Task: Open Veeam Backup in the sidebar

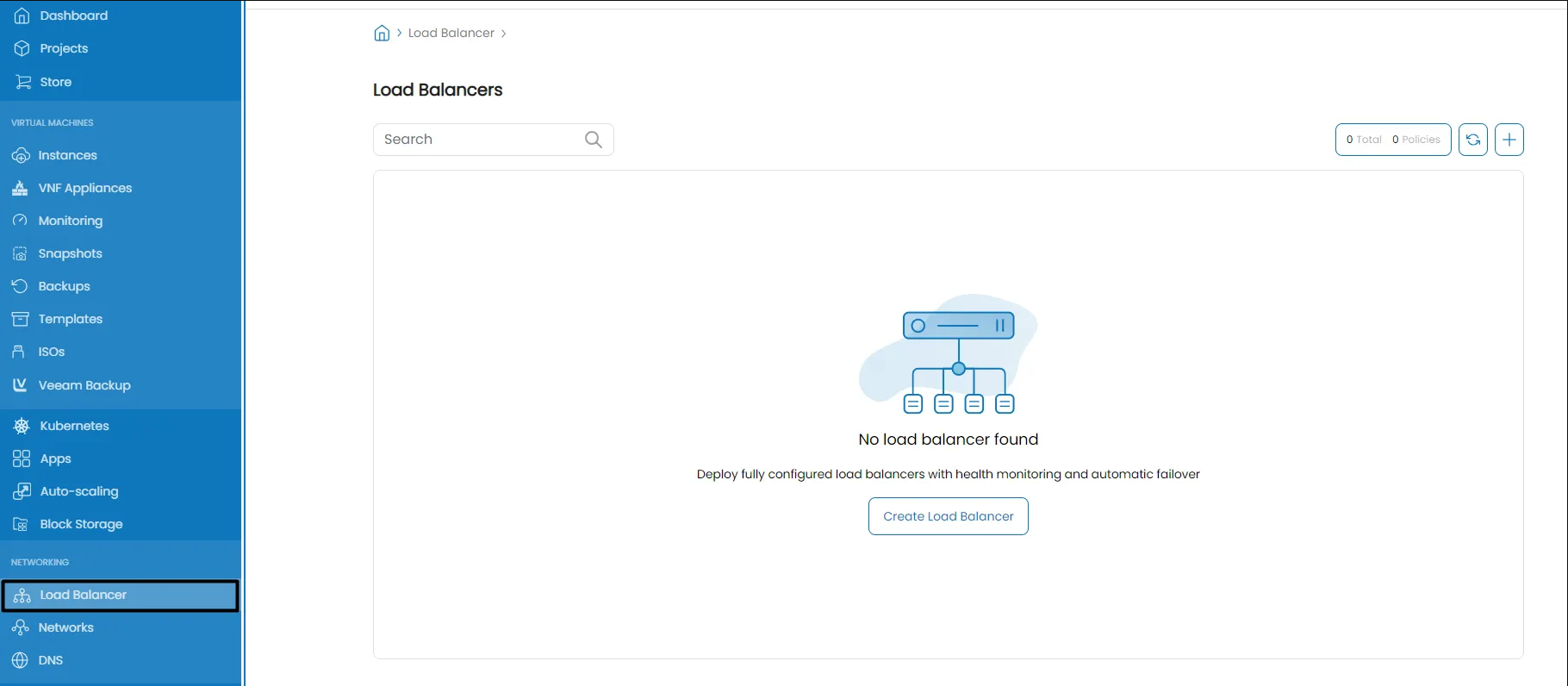Action: pyautogui.click(x=84, y=385)
